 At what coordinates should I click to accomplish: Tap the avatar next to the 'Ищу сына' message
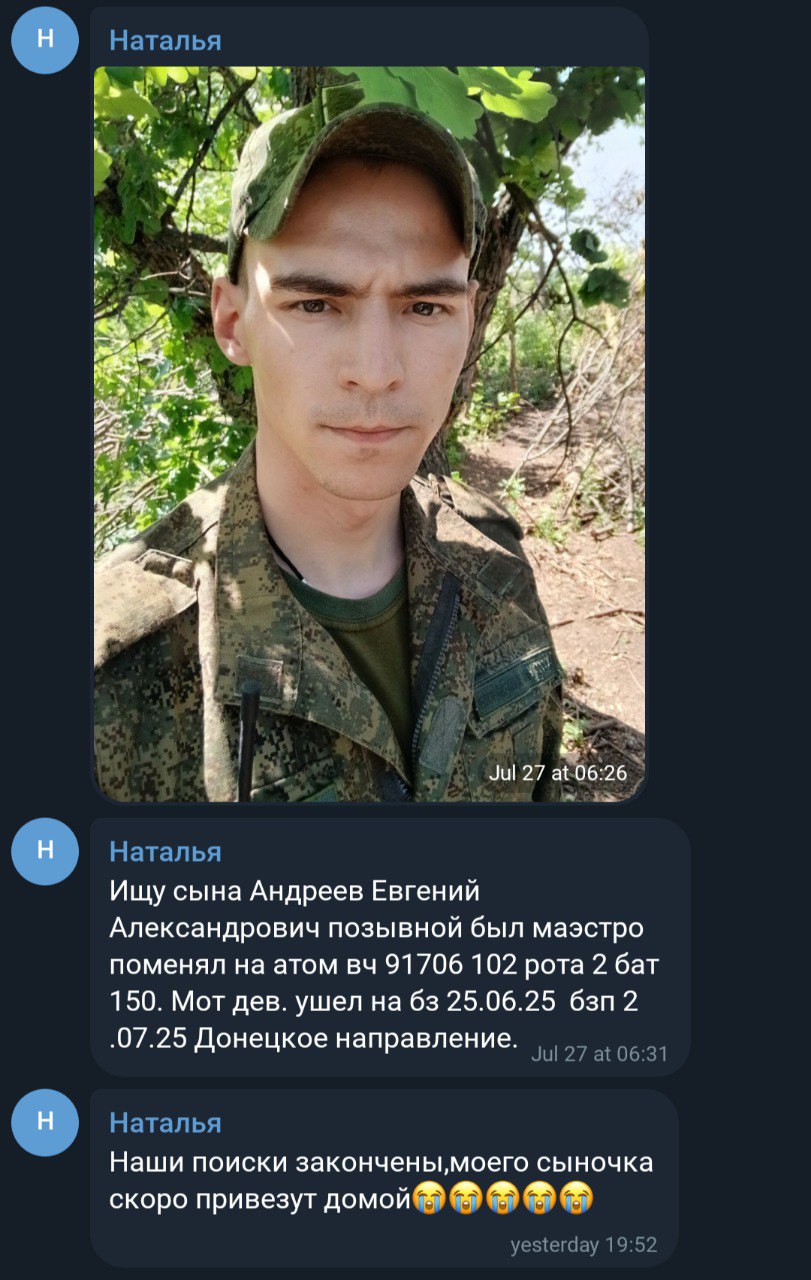pos(45,851)
